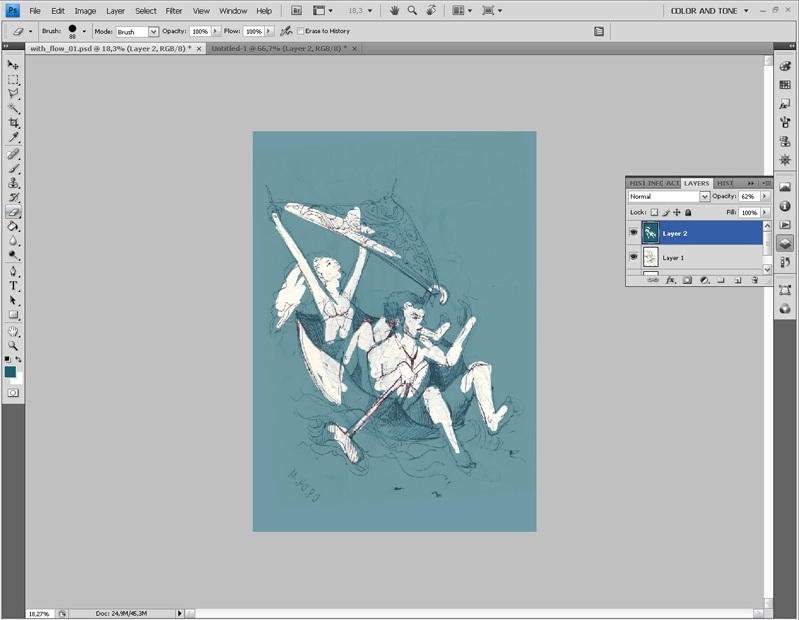This screenshot has height=620, width=799.
Task: Pick the Crop tool
Action: 13,123
